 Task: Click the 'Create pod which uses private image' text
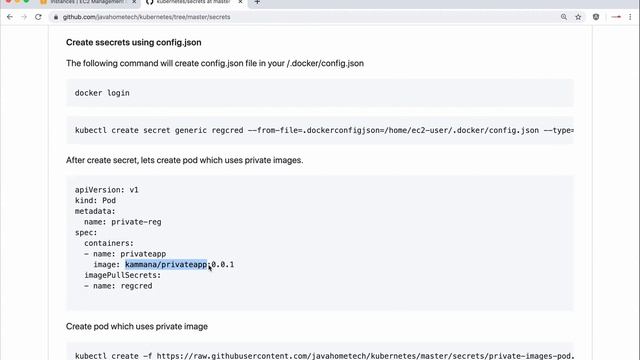click(x=137, y=327)
